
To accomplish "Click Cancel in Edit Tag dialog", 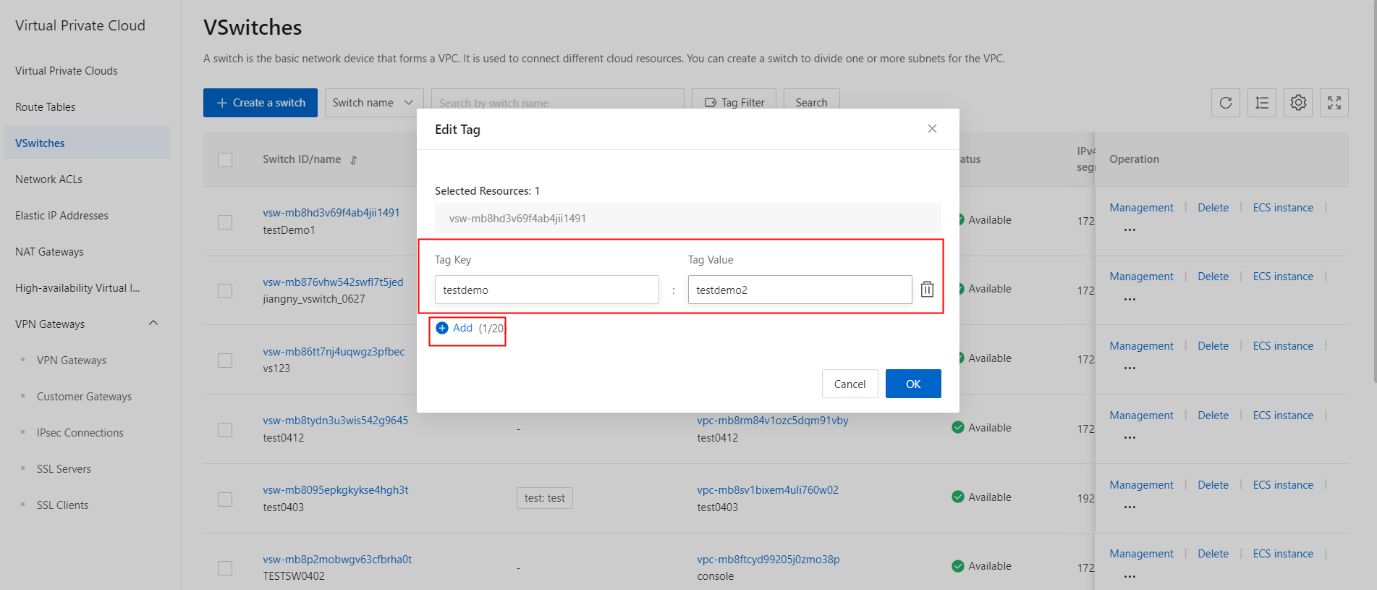I will point(850,384).
